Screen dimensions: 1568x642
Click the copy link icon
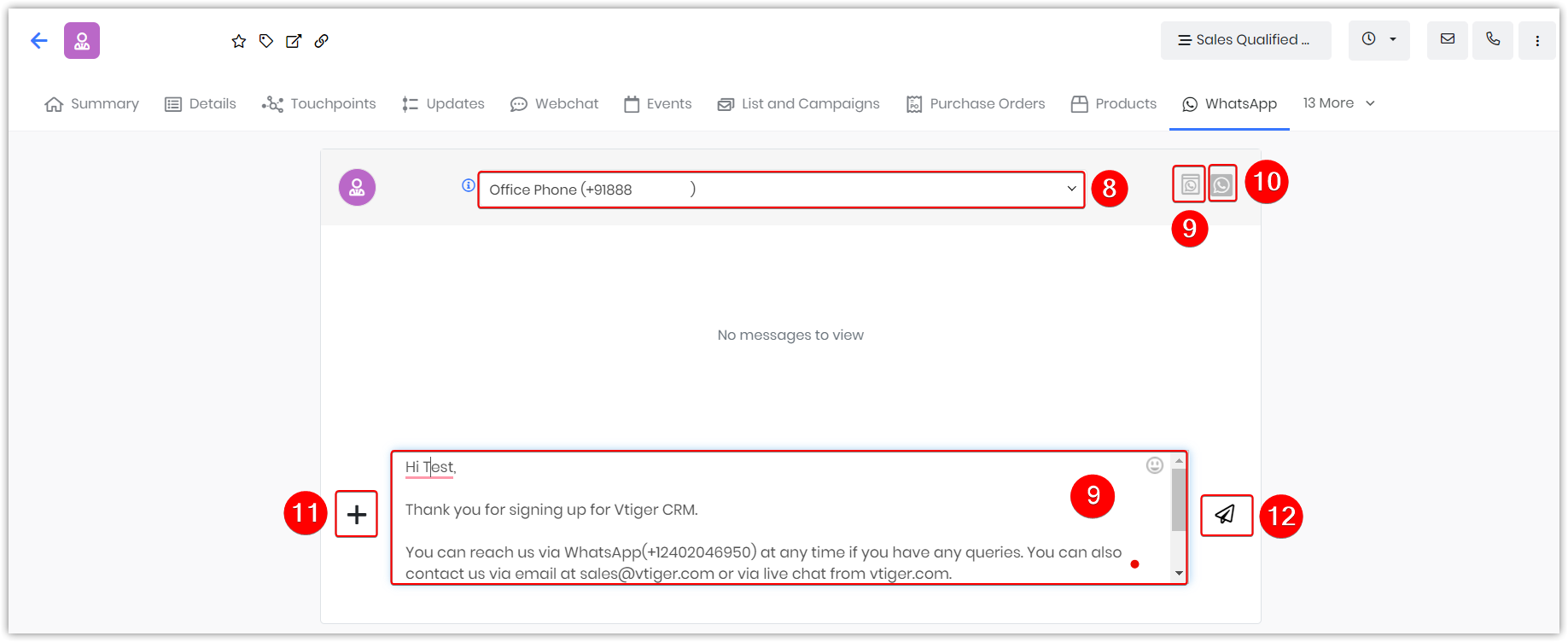[321, 41]
